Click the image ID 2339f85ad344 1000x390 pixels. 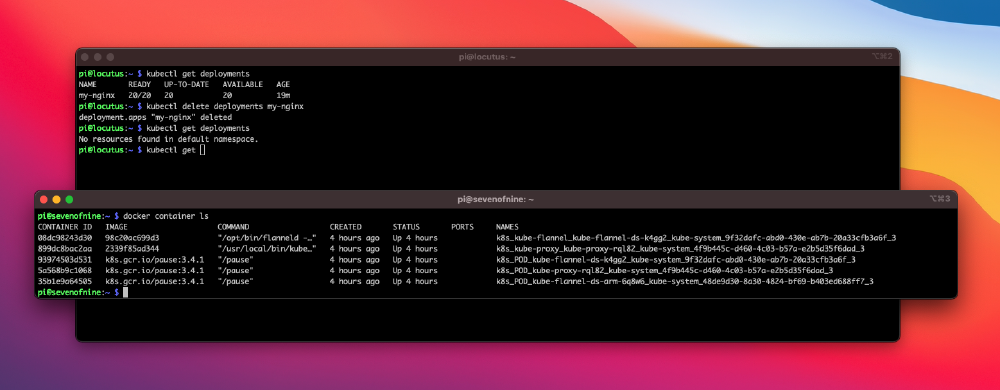pos(132,249)
